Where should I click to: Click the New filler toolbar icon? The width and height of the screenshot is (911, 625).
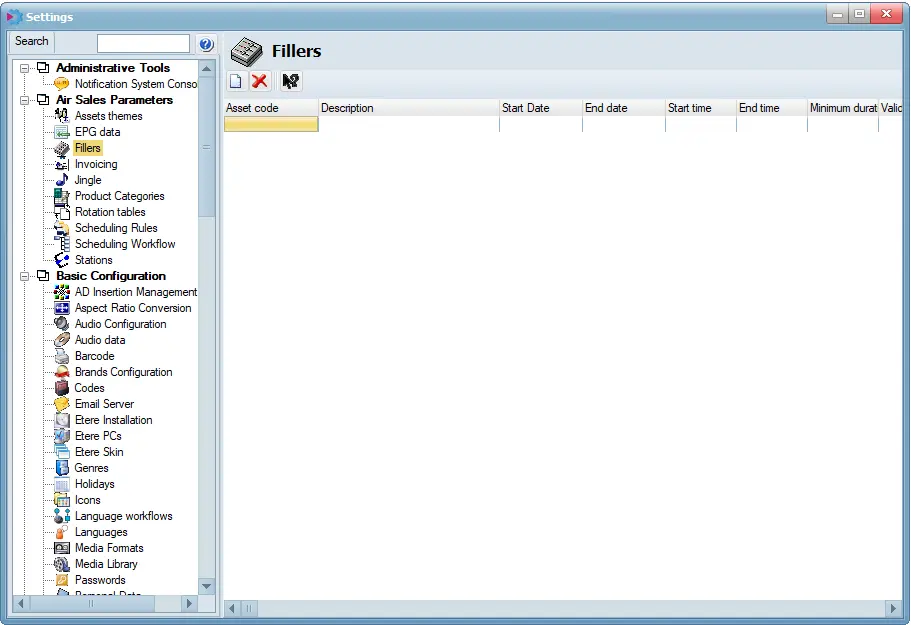tap(236, 81)
